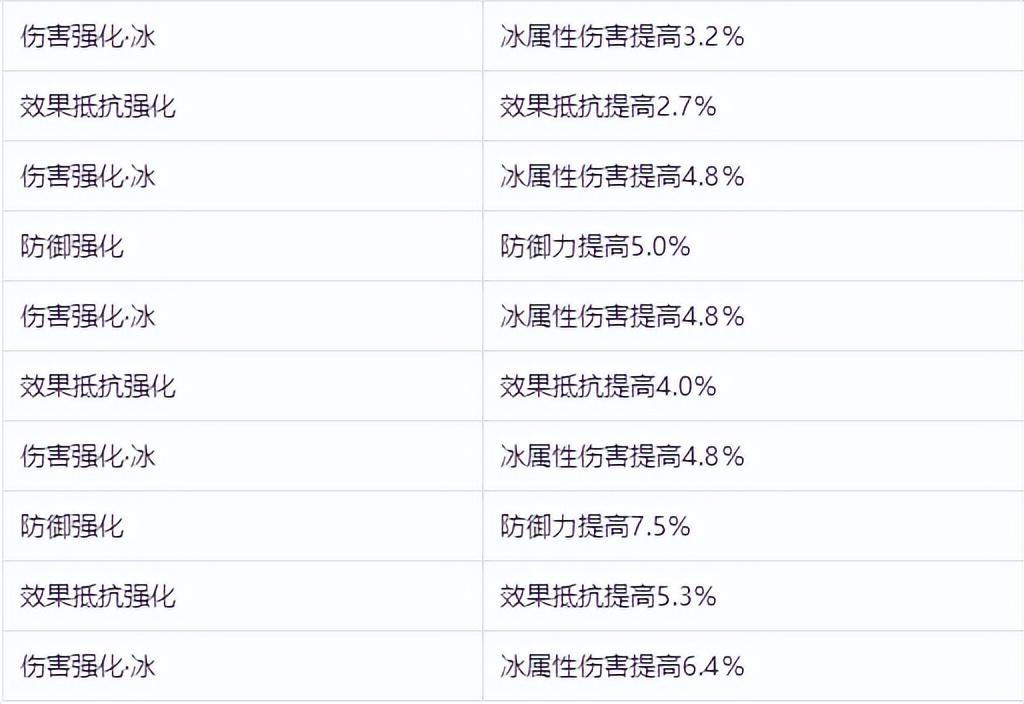This screenshot has height=704, width=1024.
Task: Click 防御强化 label beside the 5.0% value
Action: (71, 247)
